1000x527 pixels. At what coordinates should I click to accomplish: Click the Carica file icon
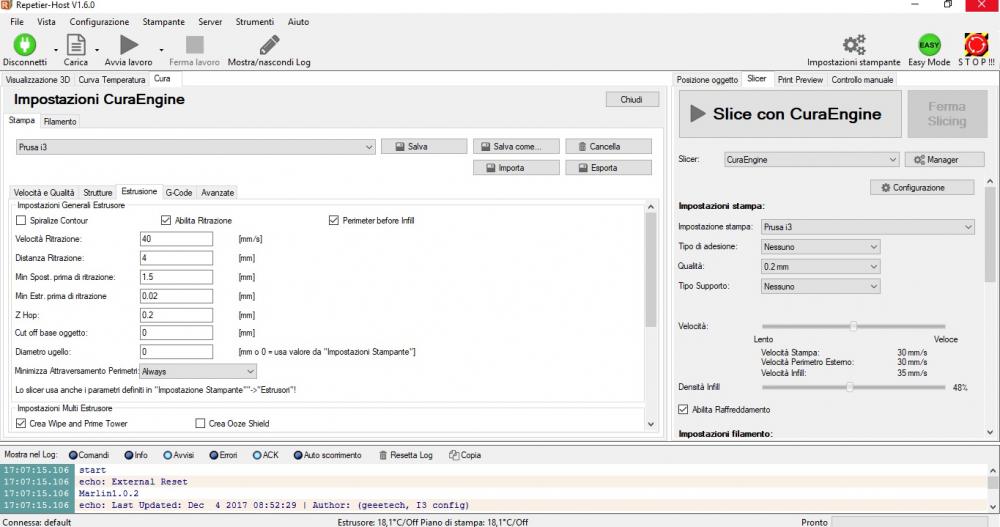tap(75, 45)
